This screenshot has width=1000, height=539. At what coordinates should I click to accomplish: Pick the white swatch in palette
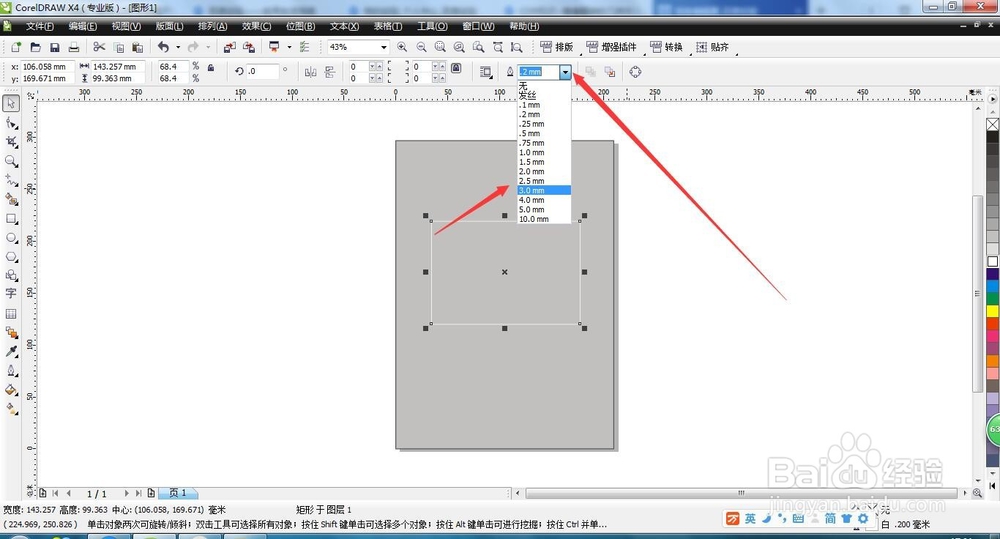(x=992, y=262)
